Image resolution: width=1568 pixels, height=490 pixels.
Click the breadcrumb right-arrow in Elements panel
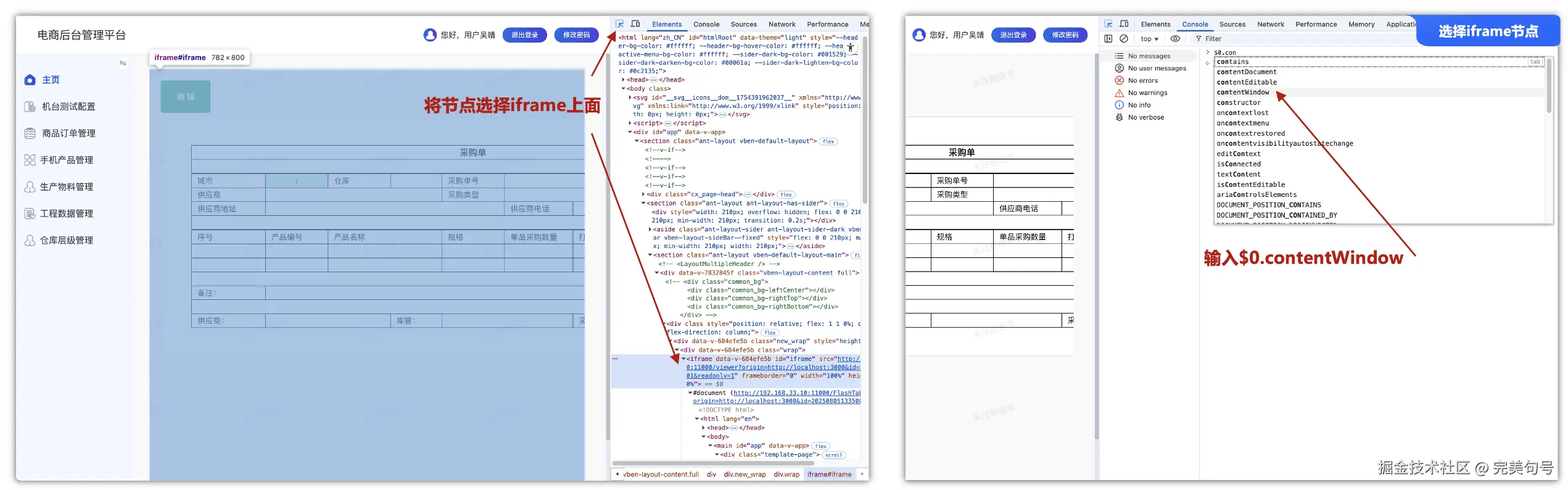pos(862,474)
